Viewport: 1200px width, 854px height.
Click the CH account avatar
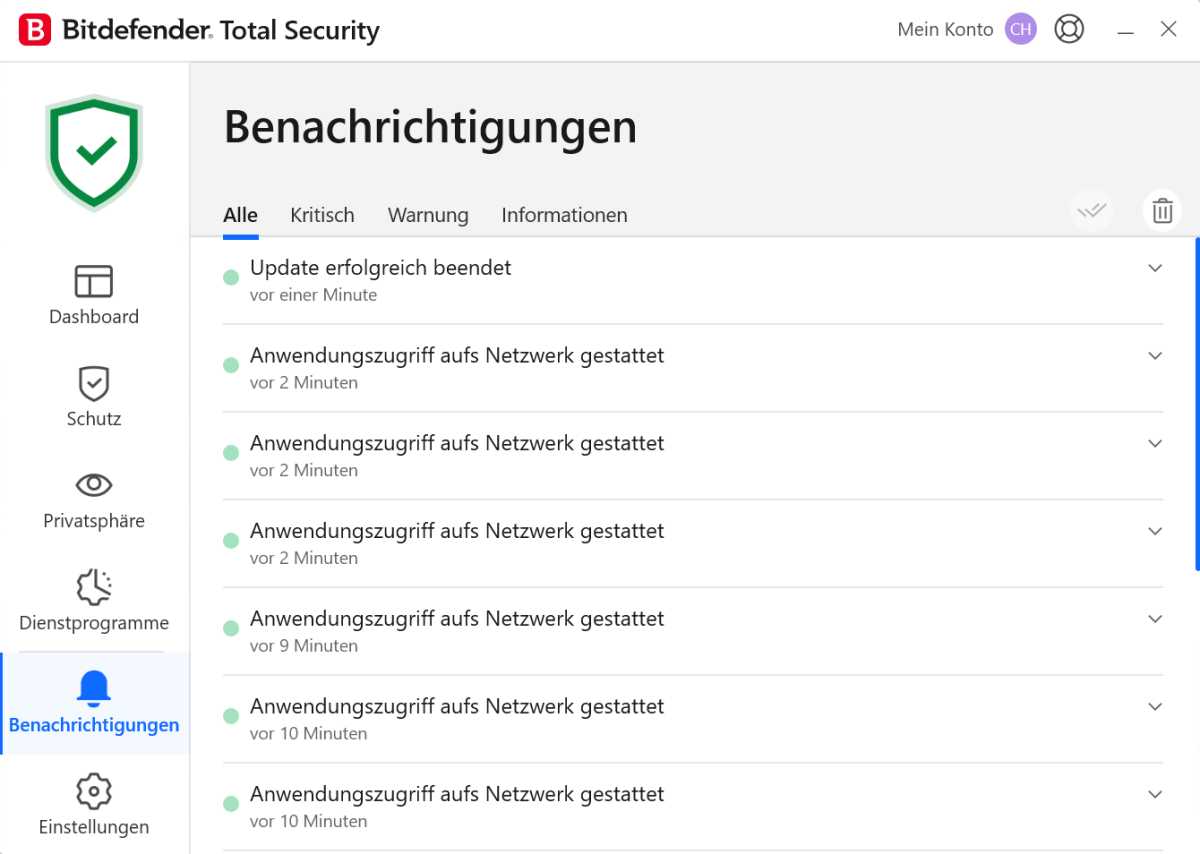click(1020, 29)
